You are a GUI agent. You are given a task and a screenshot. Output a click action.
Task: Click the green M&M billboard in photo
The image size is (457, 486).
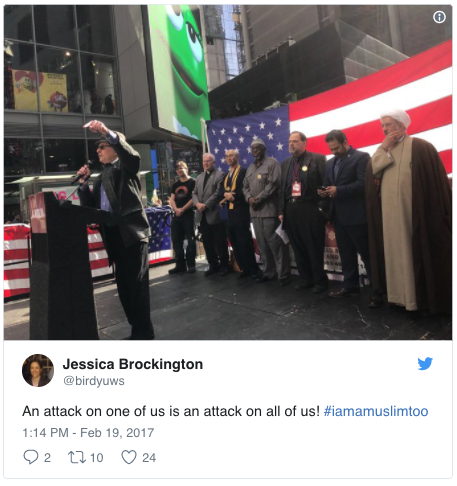pyautogui.click(x=179, y=70)
